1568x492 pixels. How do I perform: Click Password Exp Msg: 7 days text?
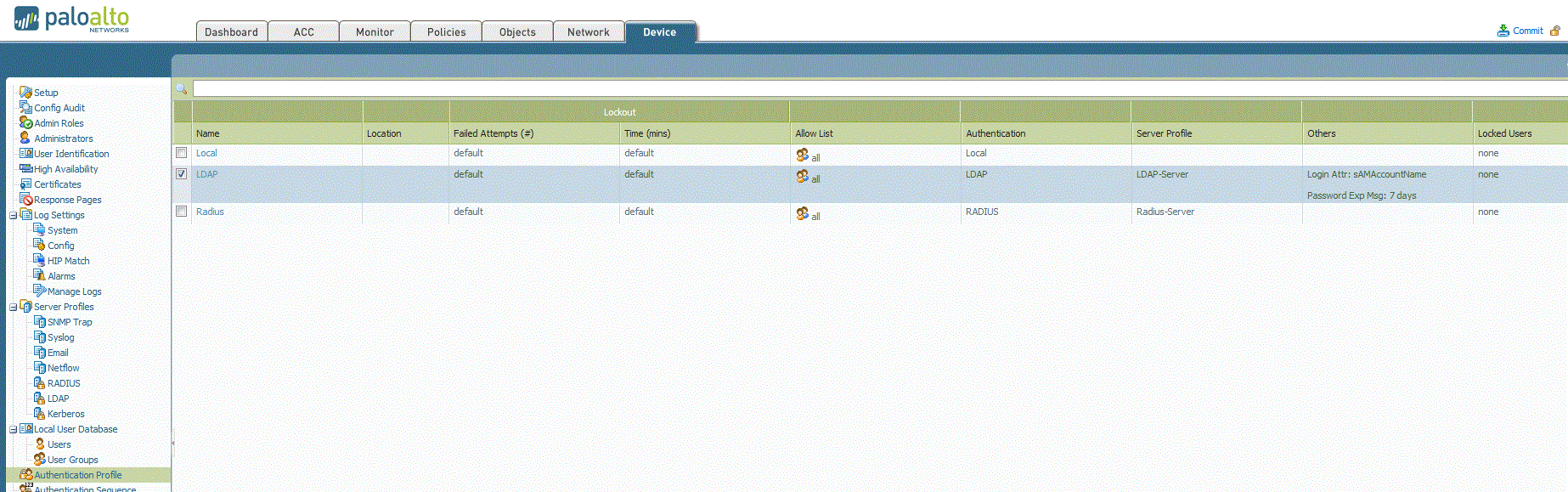click(1362, 195)
